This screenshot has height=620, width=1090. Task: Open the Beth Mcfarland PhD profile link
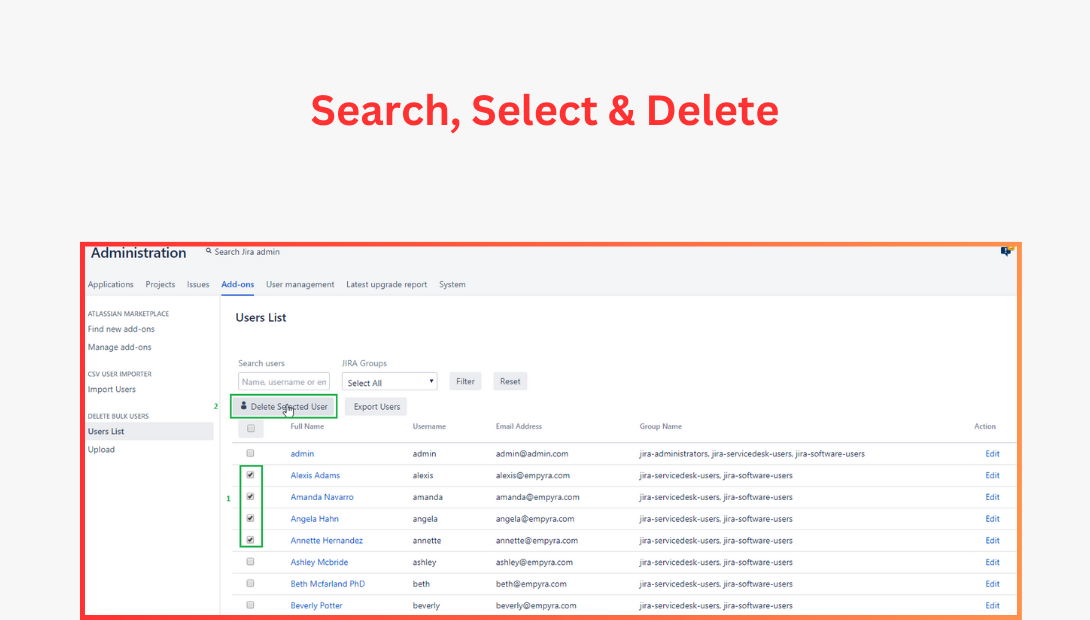tap(327, 584)
